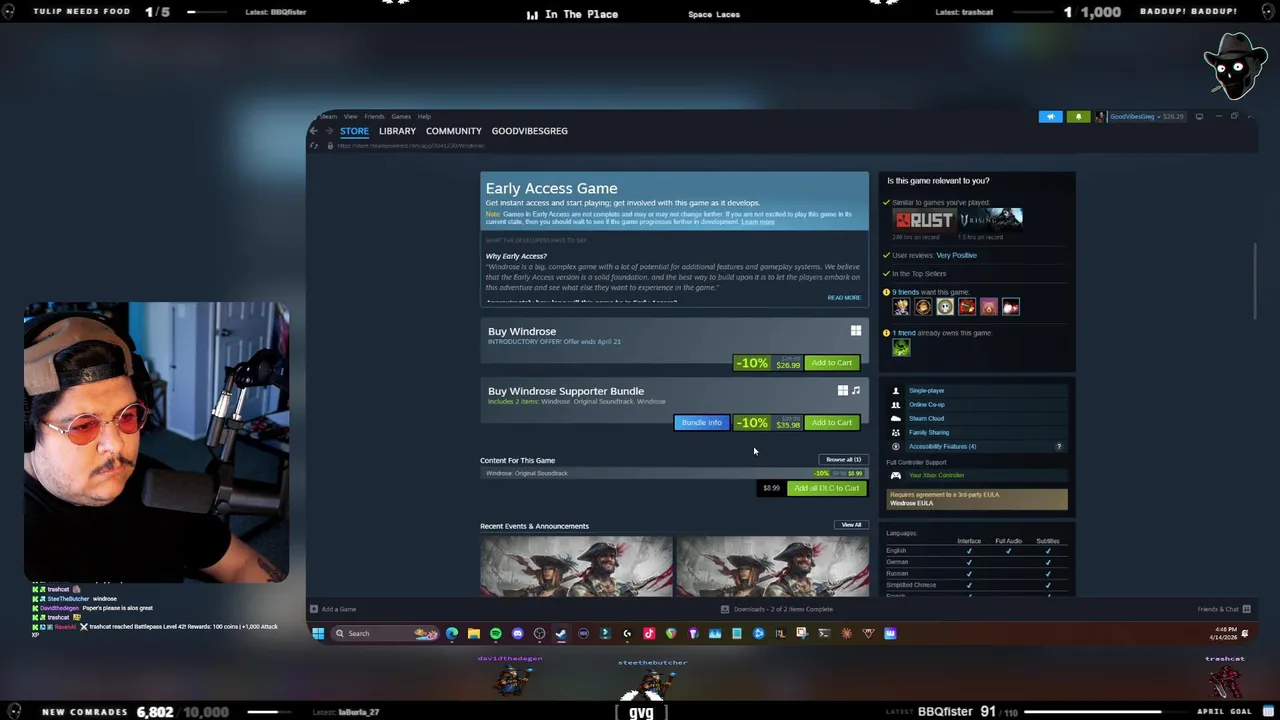
Task: Select the store page URL field
Action: tap(410, 146)
